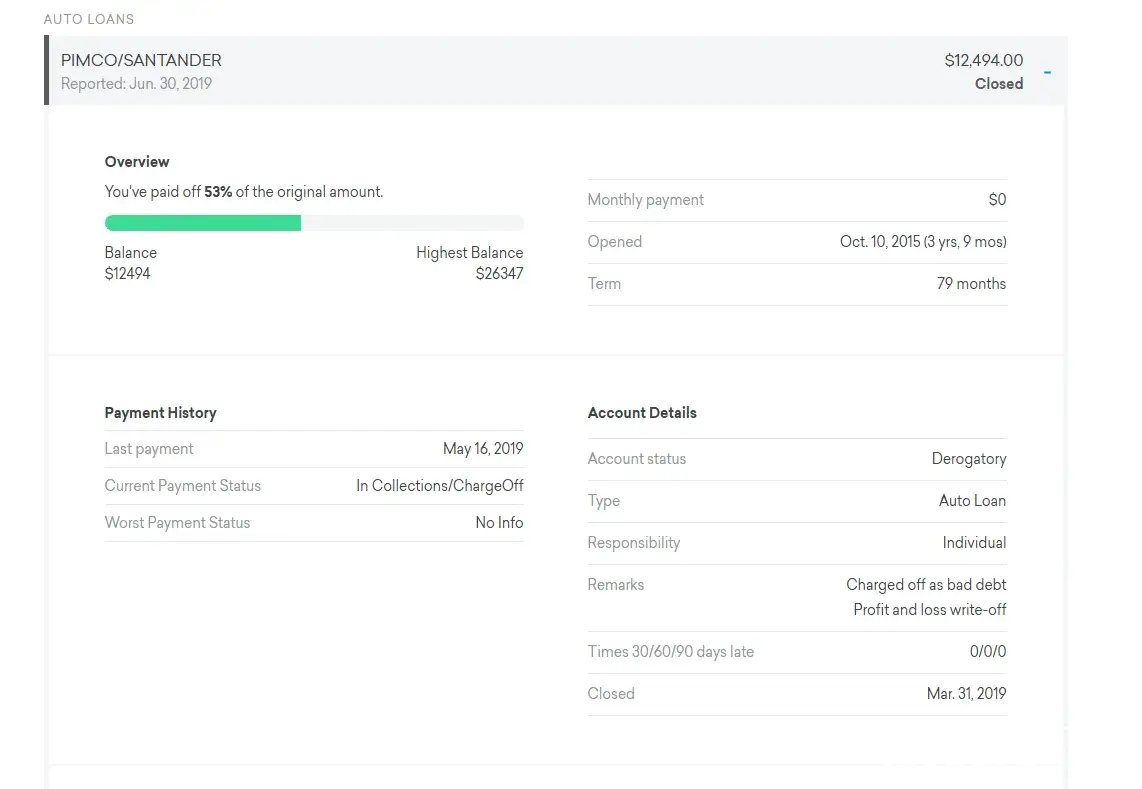The height and width of the screenshot is (789, 1142).
Task: Click the $12,494.00 header balance amount
Action: tap(983, 61)
